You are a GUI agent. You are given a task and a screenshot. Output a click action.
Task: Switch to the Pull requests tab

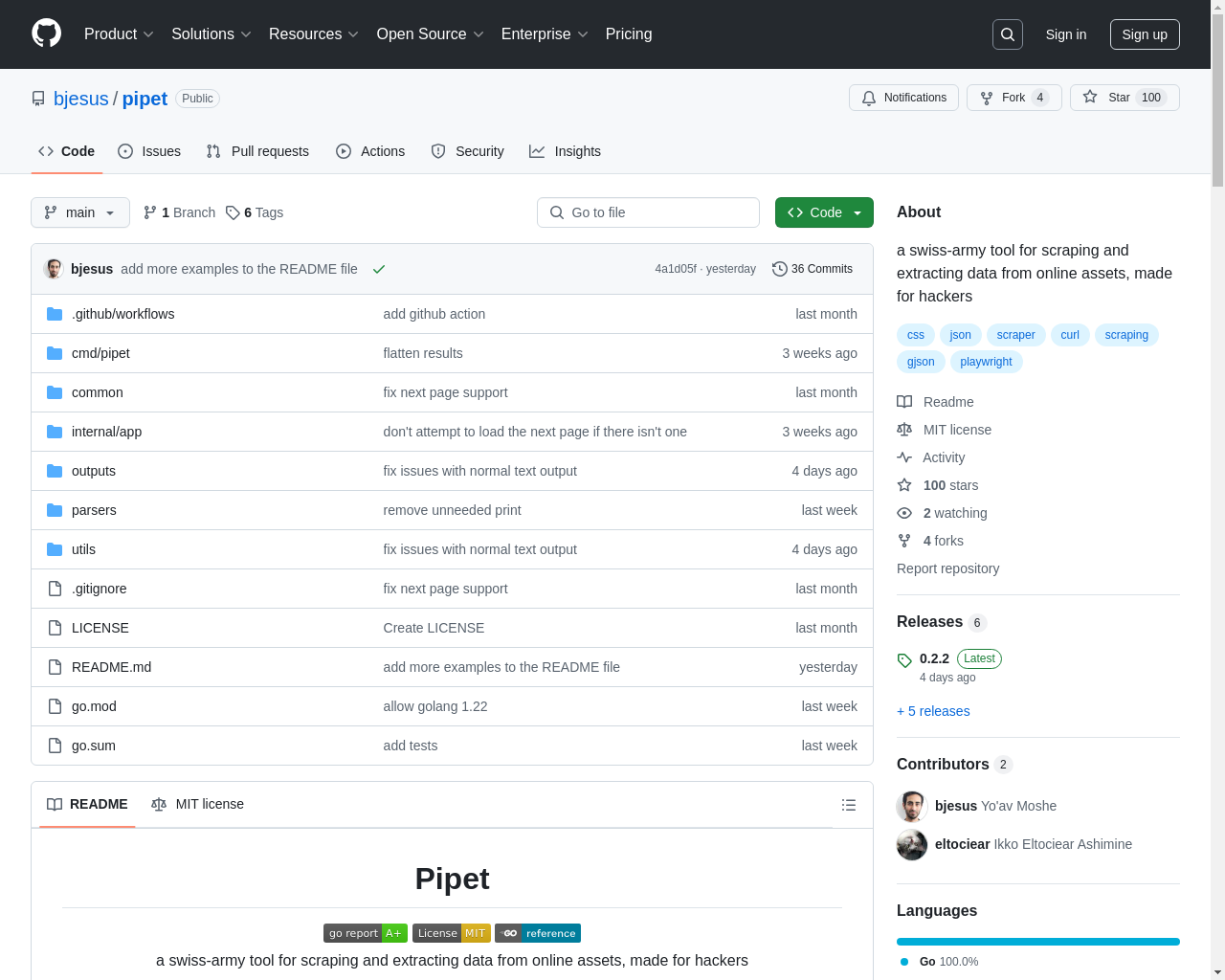257,151
